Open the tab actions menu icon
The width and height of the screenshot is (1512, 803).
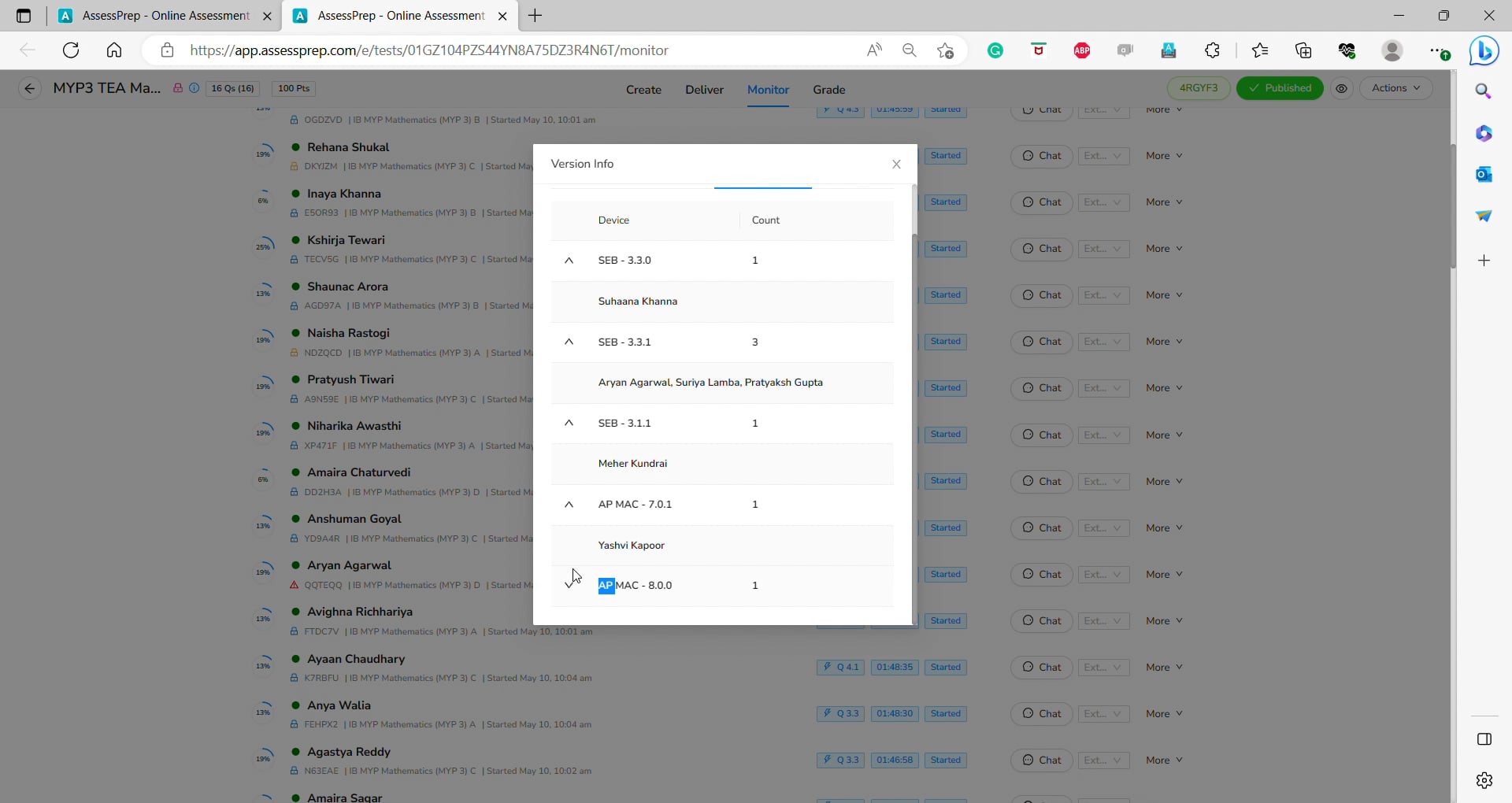tap(24, 16)
